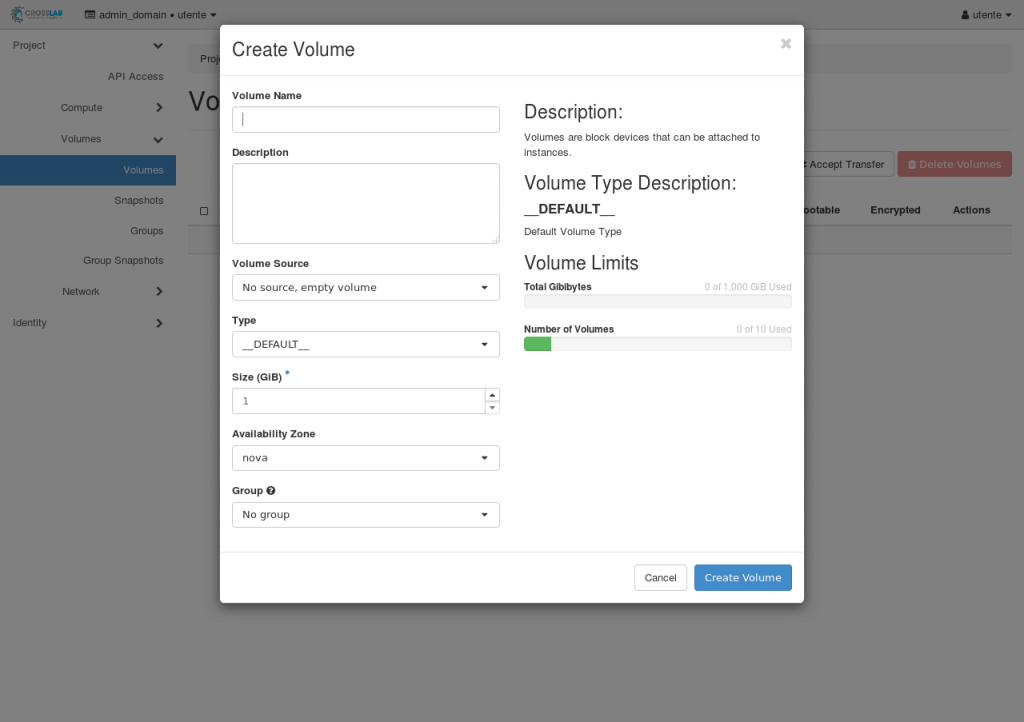The width and height of the screenshot is (1024, 722).
Task: Click in the Description text area
Action: coord(365,203)
